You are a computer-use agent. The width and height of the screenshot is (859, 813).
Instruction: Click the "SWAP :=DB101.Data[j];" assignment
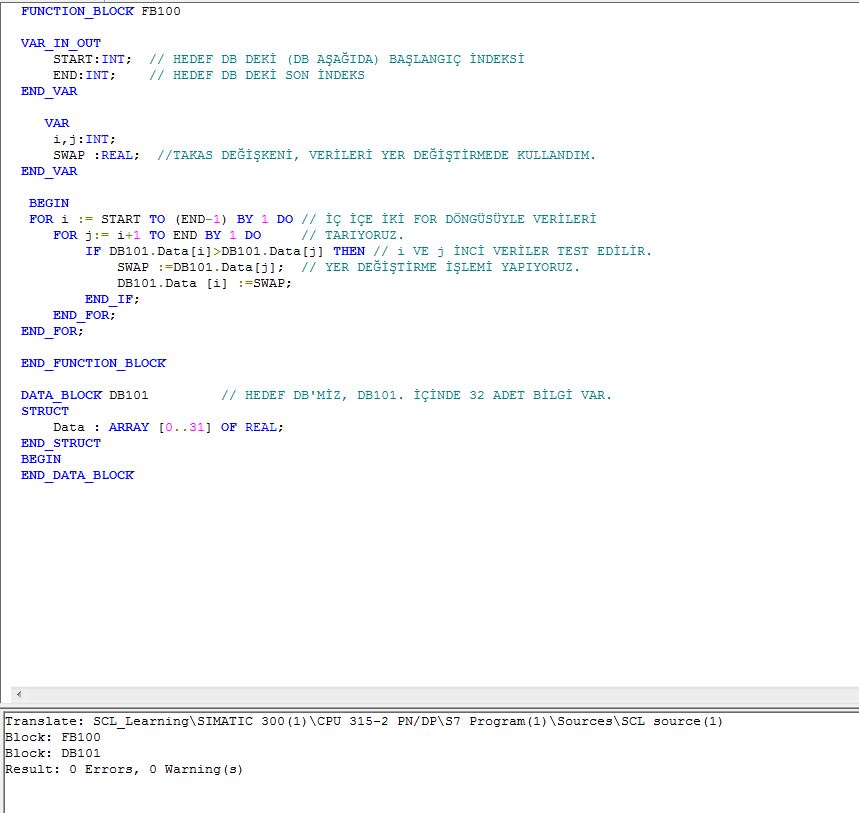(201, 267)
